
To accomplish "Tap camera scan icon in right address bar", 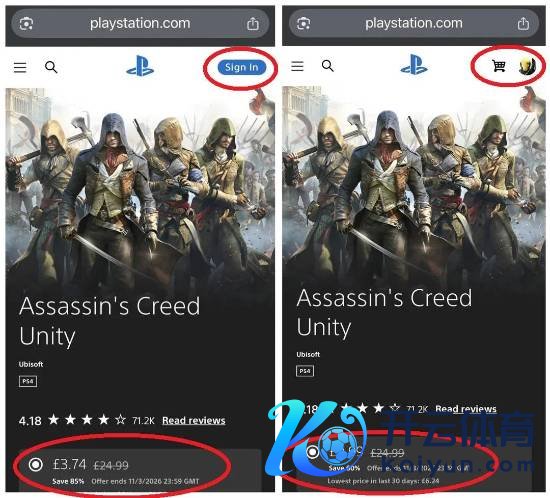I will click(x=303, y=23).
